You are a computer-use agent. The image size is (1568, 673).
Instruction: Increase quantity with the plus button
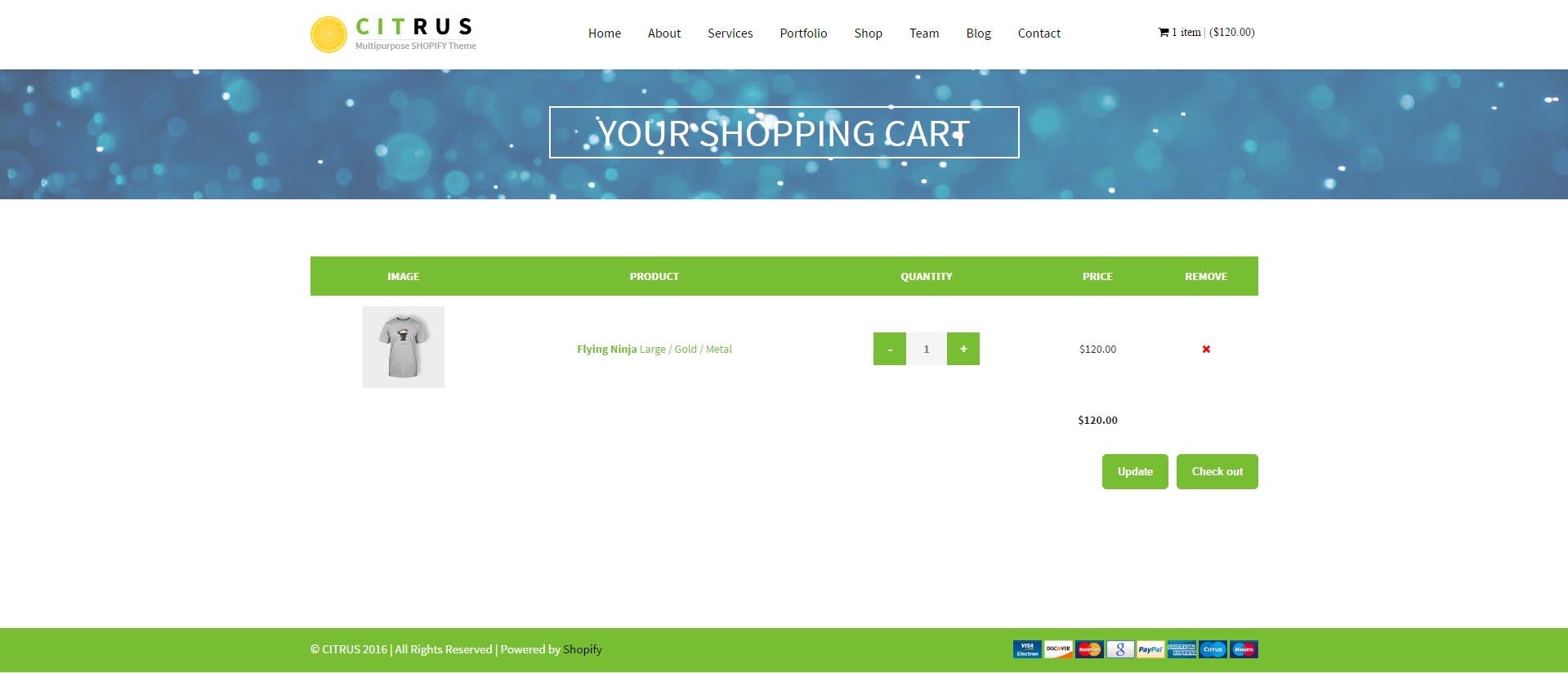963,349
